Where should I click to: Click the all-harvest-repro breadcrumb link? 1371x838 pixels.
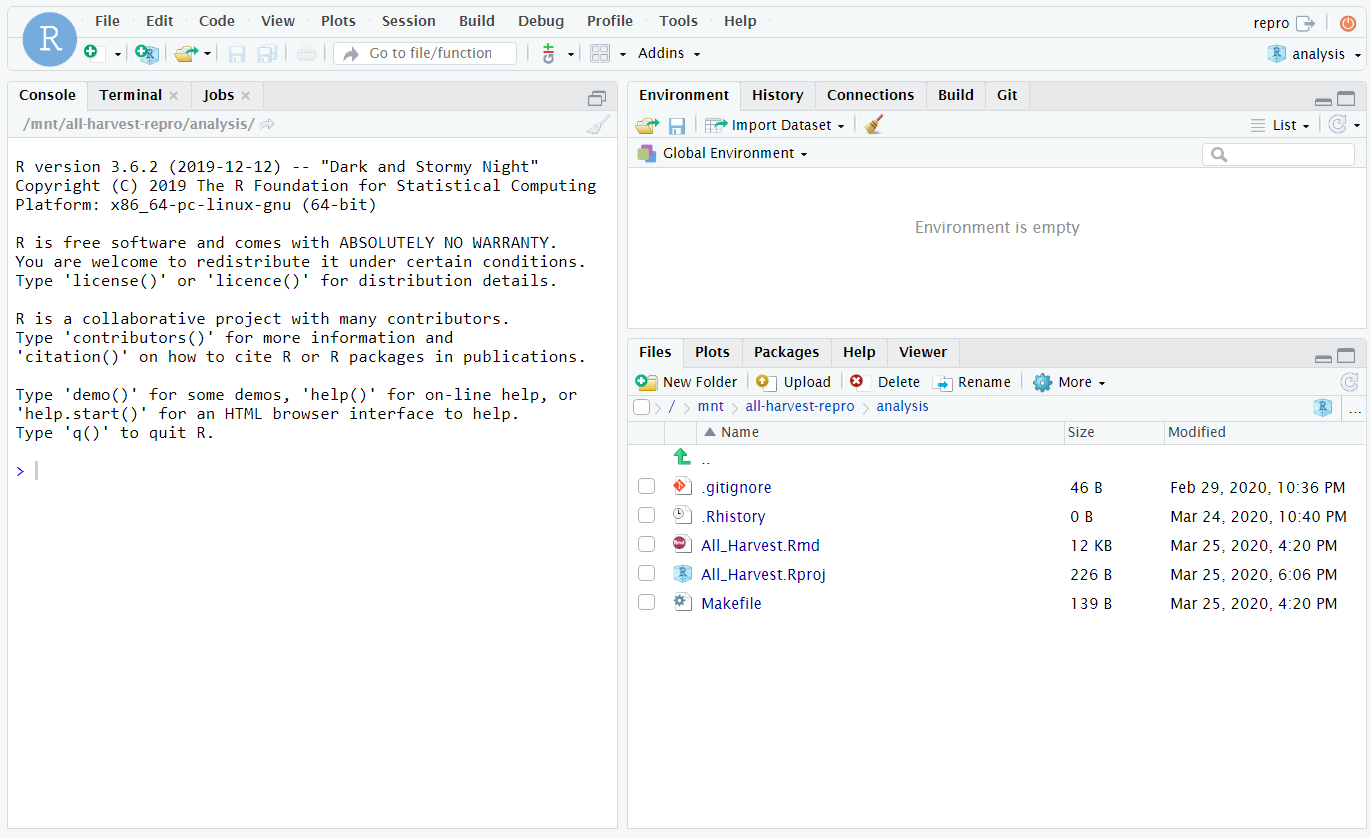point(800,407)
